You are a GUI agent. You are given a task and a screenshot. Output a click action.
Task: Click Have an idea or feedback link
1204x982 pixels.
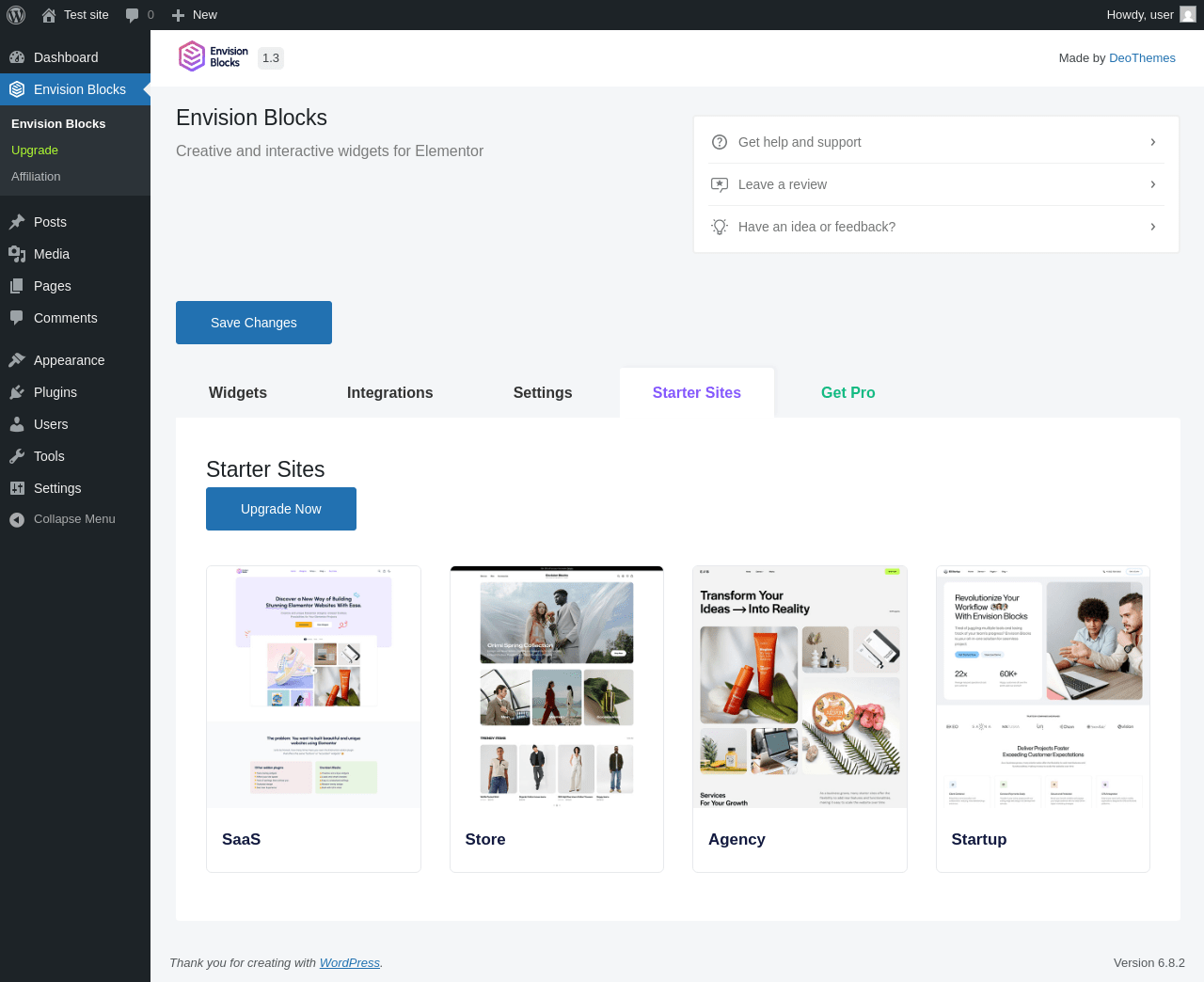point(816,227)
